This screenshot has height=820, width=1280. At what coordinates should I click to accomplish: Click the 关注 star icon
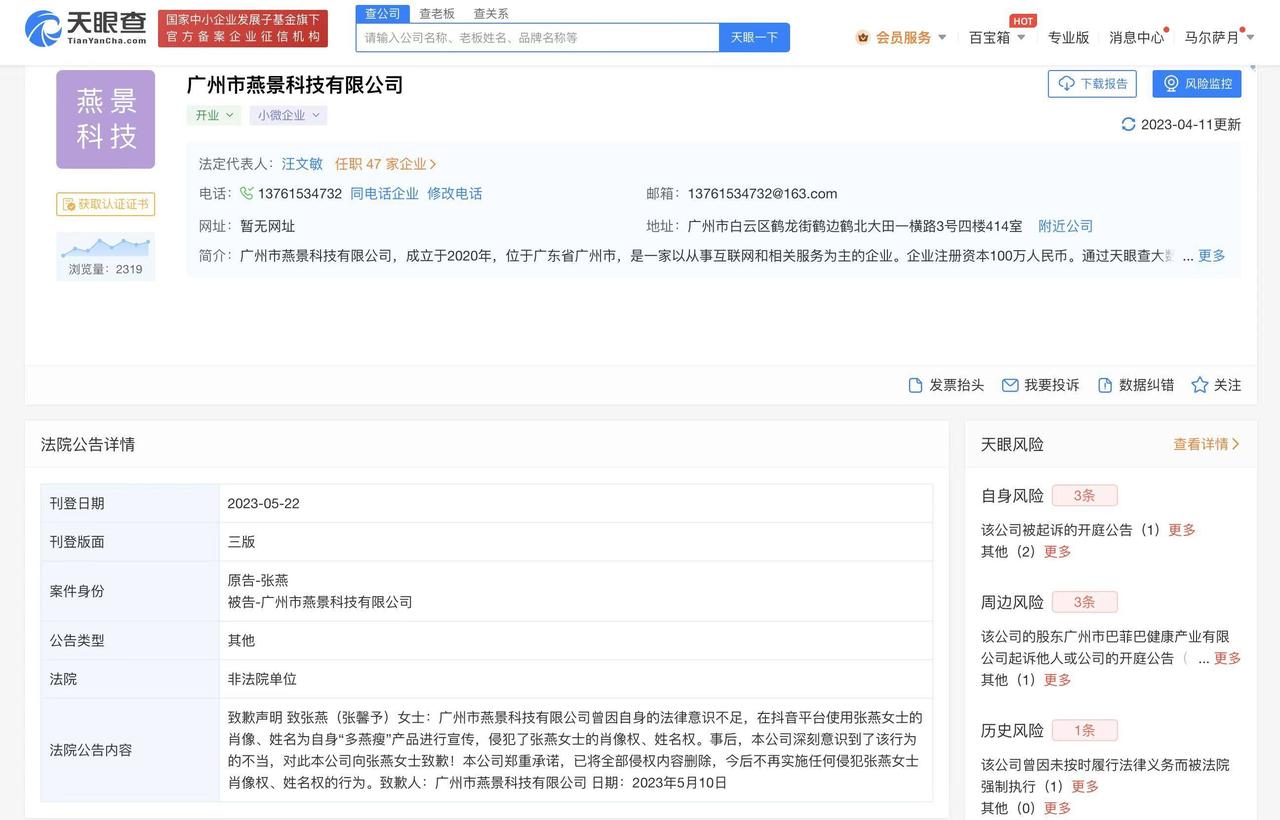(x=1200, y=385)
